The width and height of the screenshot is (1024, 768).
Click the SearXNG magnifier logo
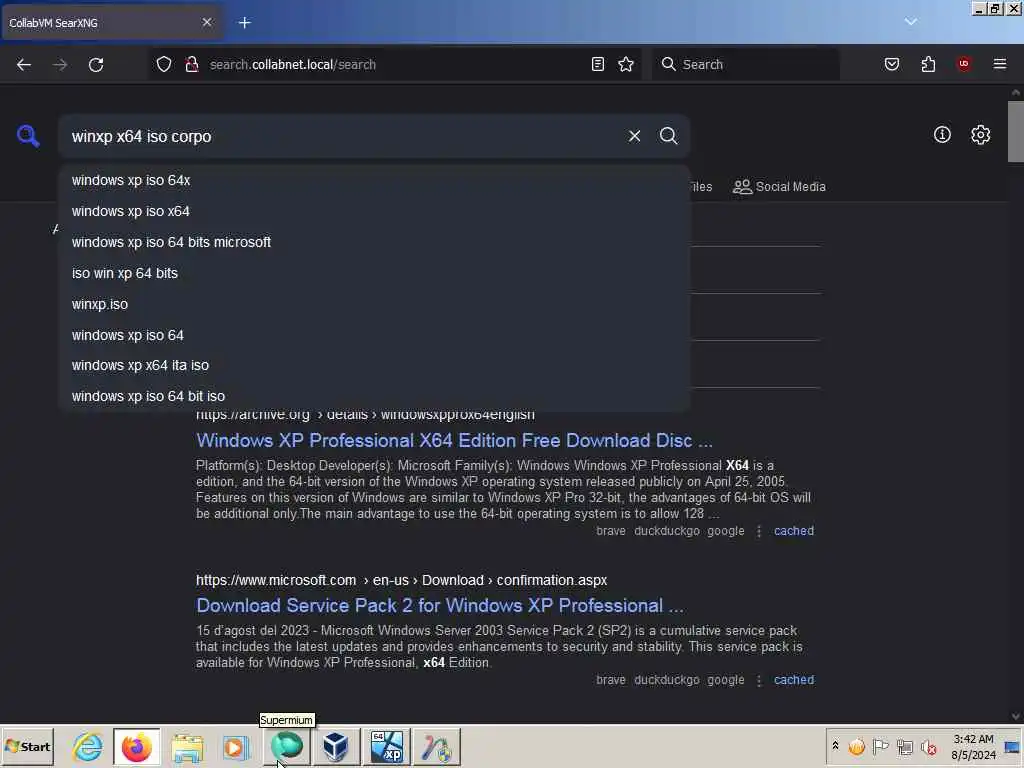click(28, 136)
